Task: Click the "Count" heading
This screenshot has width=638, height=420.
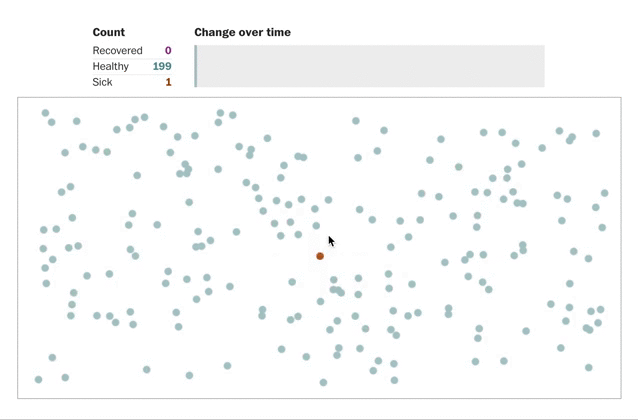Action: click(x=109, y=32)
